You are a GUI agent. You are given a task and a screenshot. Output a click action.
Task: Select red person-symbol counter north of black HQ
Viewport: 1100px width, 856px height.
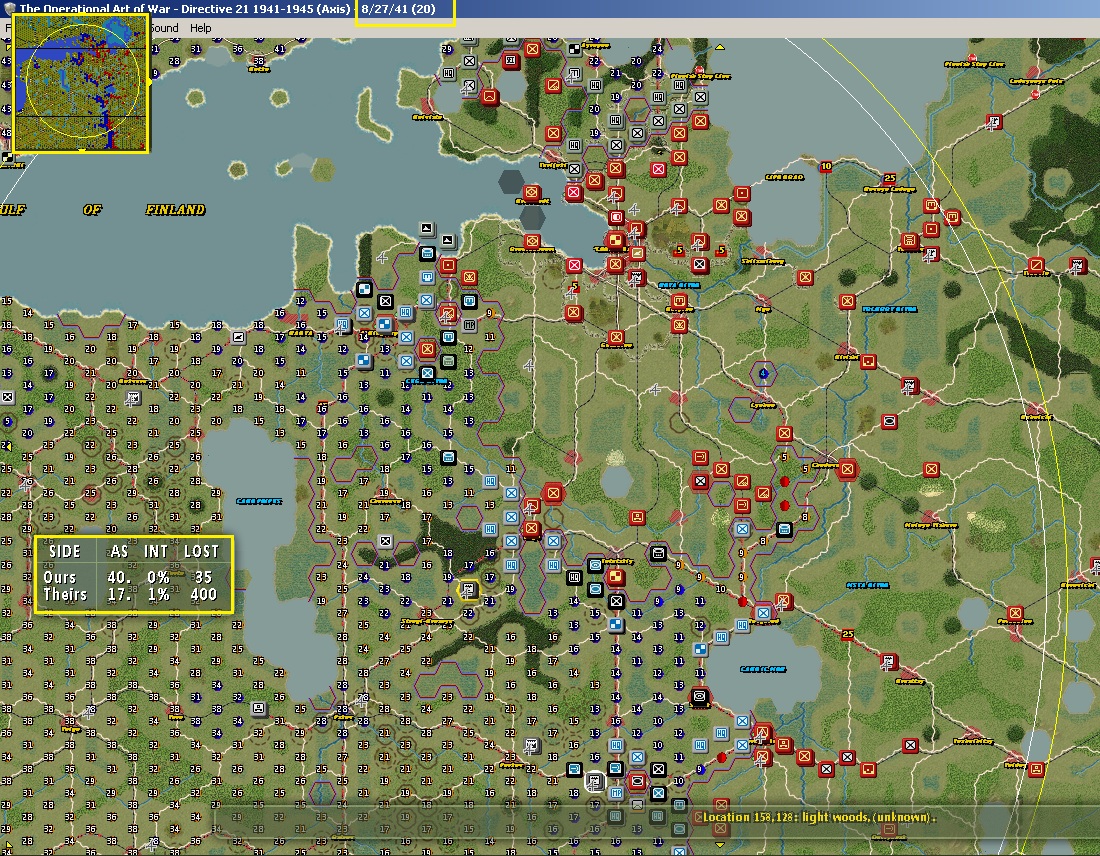coord(637,517)
